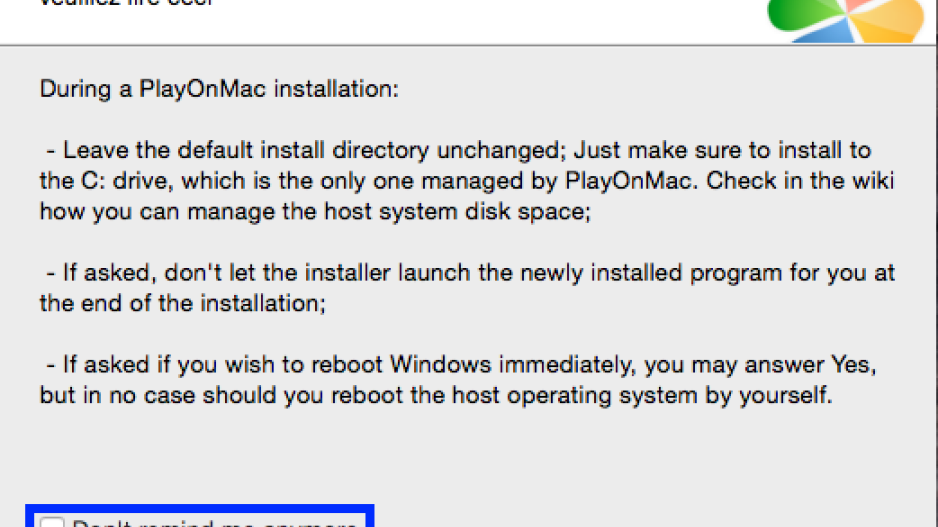The width and height of the screenshot is (938, 527).
Task: Click the reboot Windows immediately instruction line
Action: click(x=461, y=364)
